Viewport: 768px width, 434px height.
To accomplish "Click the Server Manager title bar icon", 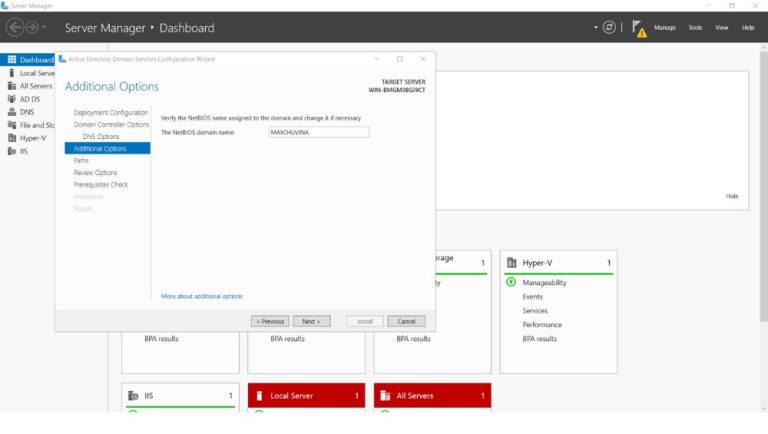I will coord(4,5).
